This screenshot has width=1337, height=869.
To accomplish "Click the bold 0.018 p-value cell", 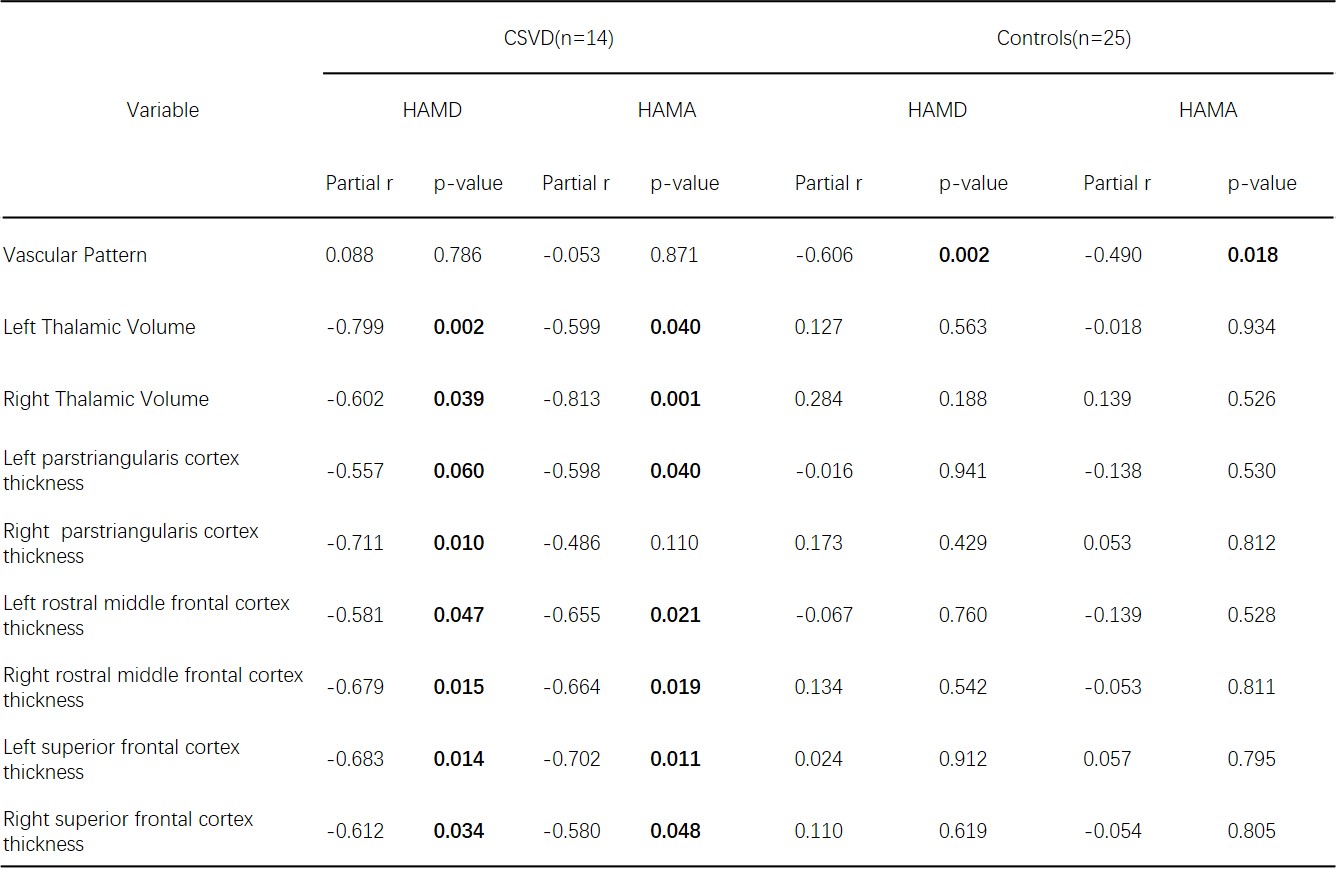I will pyautogui.click(x=1252, y=255).
